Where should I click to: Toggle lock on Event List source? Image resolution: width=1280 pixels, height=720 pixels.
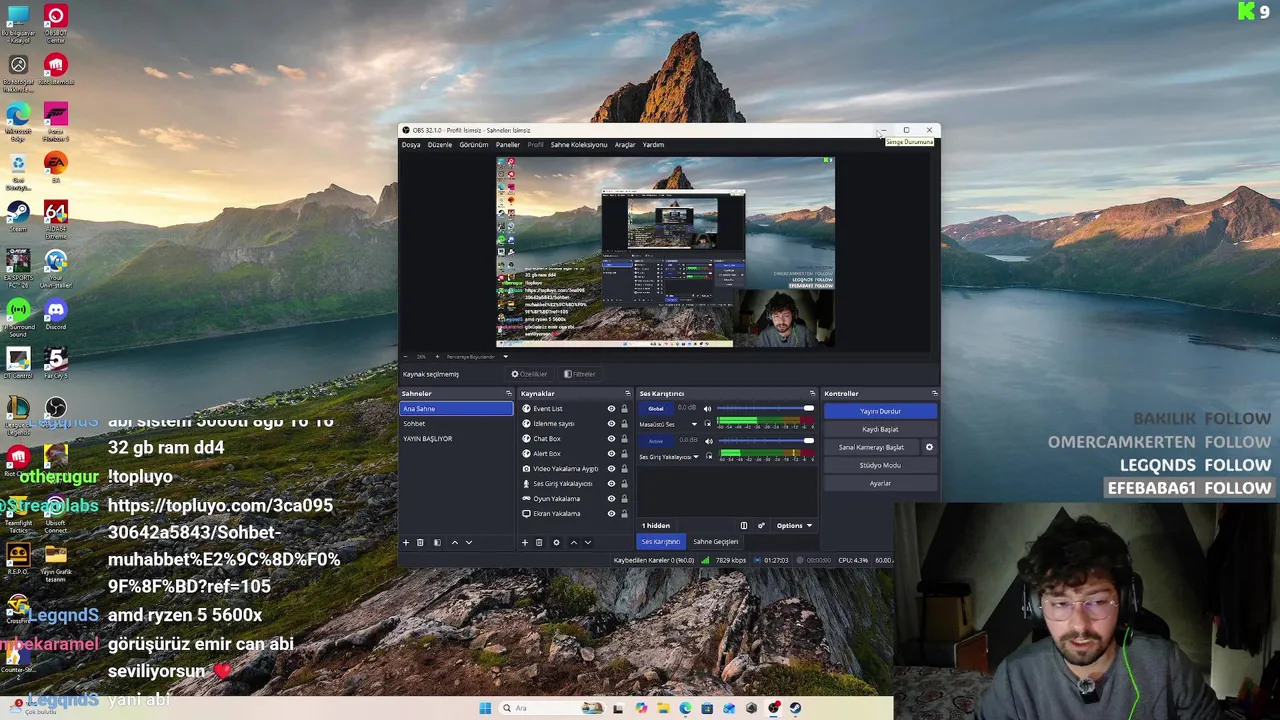coord(624,409)
